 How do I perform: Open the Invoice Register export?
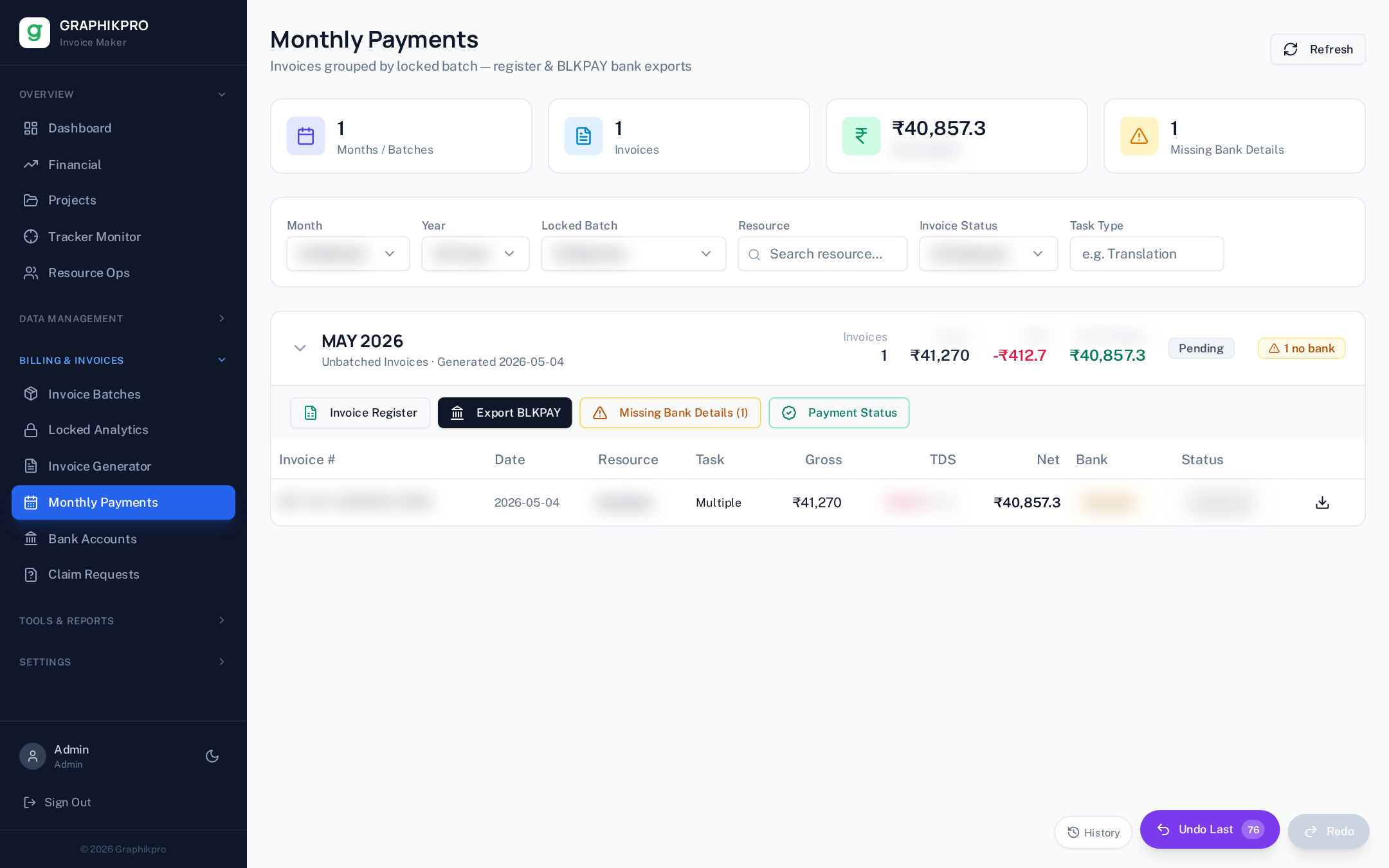(360, 413)
